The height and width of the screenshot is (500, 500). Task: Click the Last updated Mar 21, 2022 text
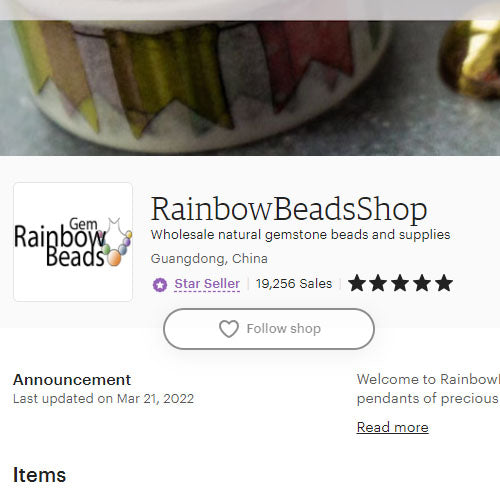pyautogui.click(x=103, y=399)
